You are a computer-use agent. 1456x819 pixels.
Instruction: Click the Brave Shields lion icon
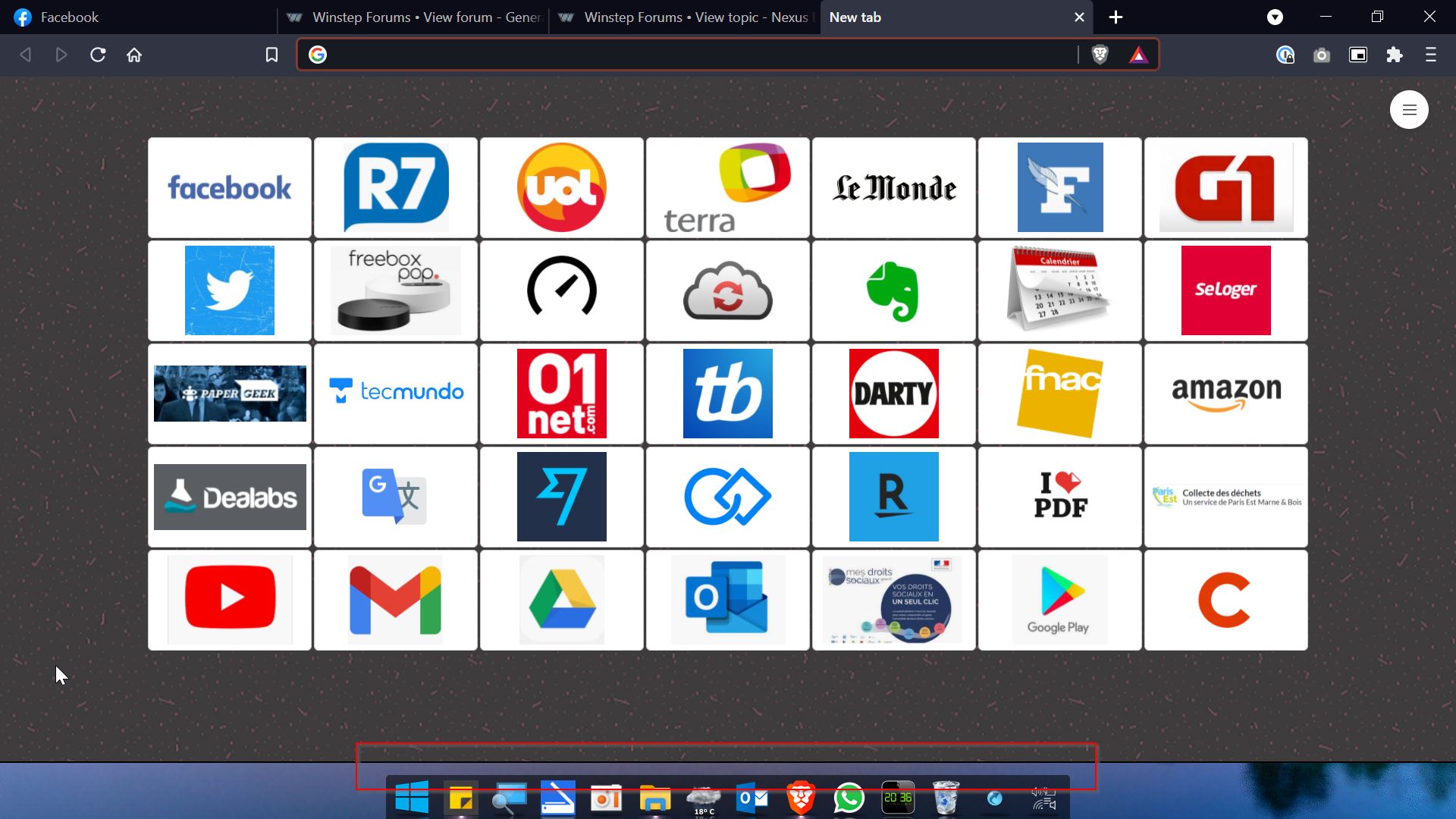click(x=1100, y=55)
